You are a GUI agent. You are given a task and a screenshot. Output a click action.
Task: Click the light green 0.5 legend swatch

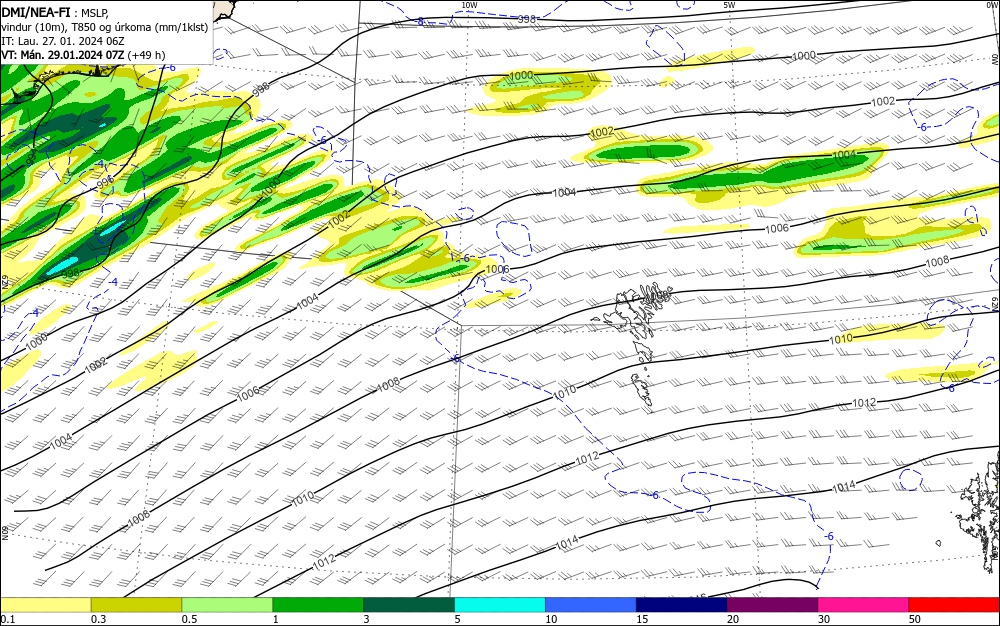pyautogui.click(x=227, y=605)
